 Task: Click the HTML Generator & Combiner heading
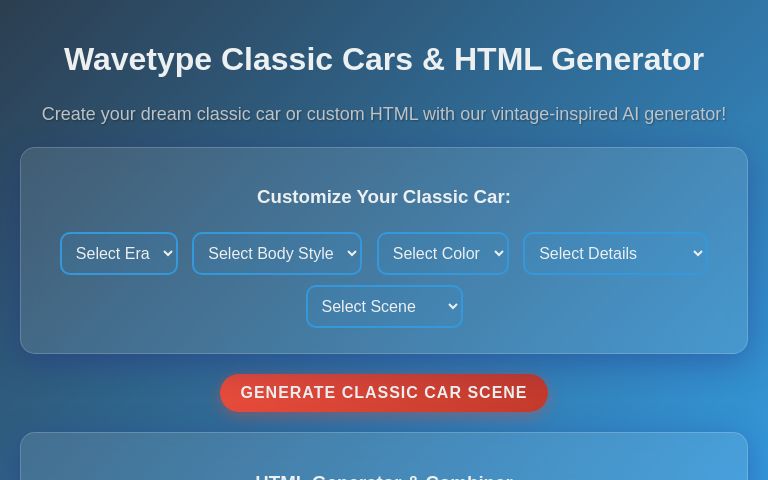[384, 477]
